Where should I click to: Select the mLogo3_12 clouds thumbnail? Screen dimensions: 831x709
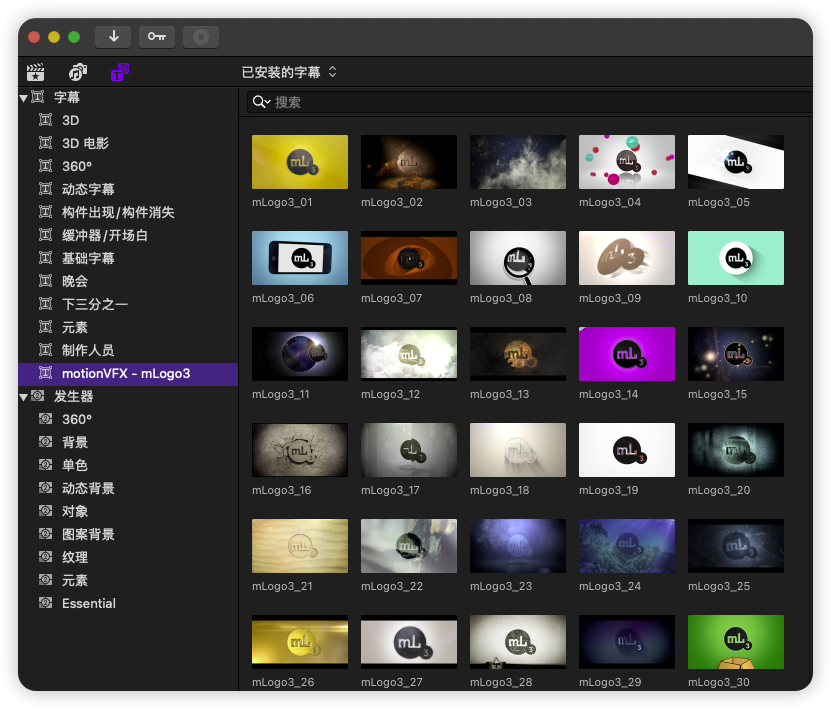pos(409,354)
